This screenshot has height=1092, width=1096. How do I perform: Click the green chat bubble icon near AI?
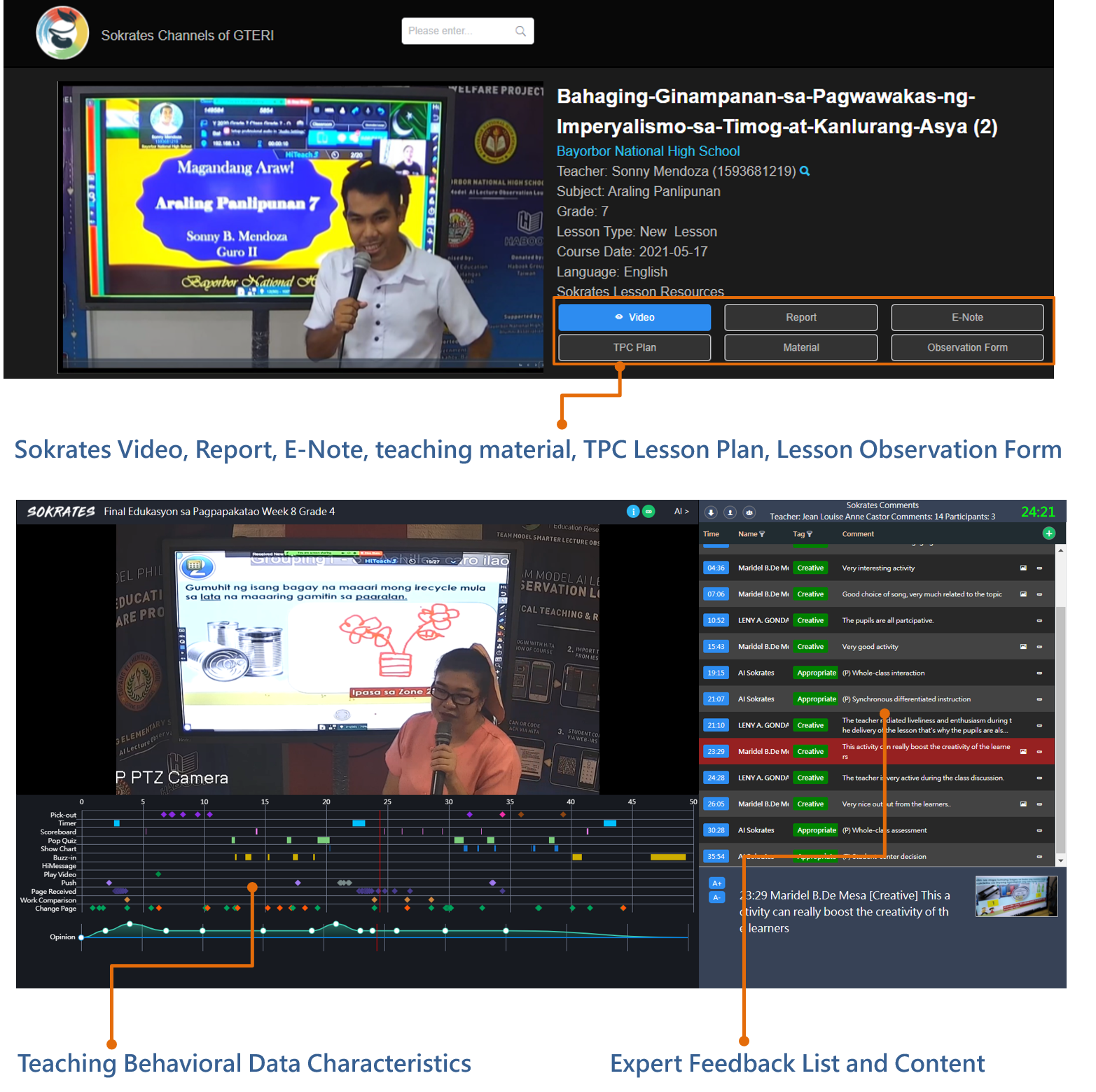point(648,512)
